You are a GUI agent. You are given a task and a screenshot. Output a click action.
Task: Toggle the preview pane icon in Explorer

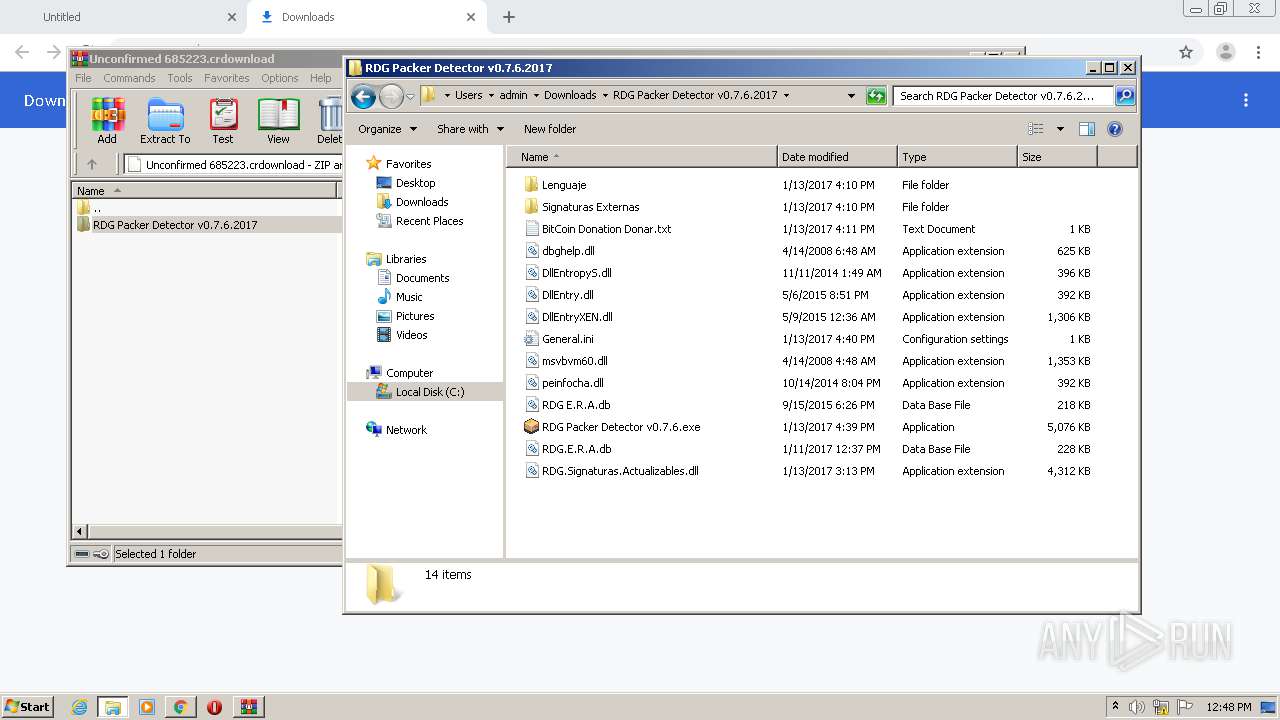coord(1087,129)
